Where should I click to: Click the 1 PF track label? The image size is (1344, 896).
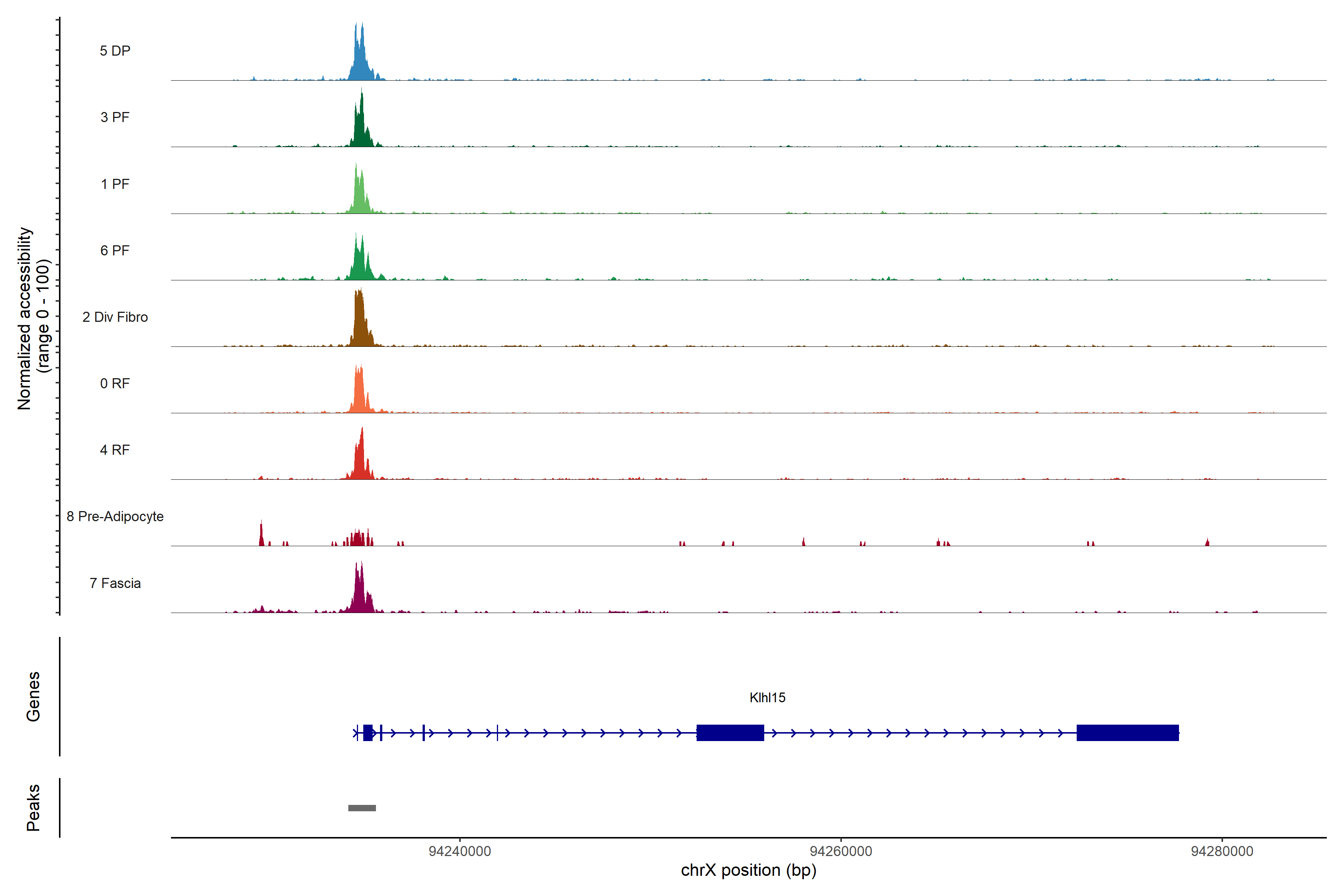tap(115, 184)
